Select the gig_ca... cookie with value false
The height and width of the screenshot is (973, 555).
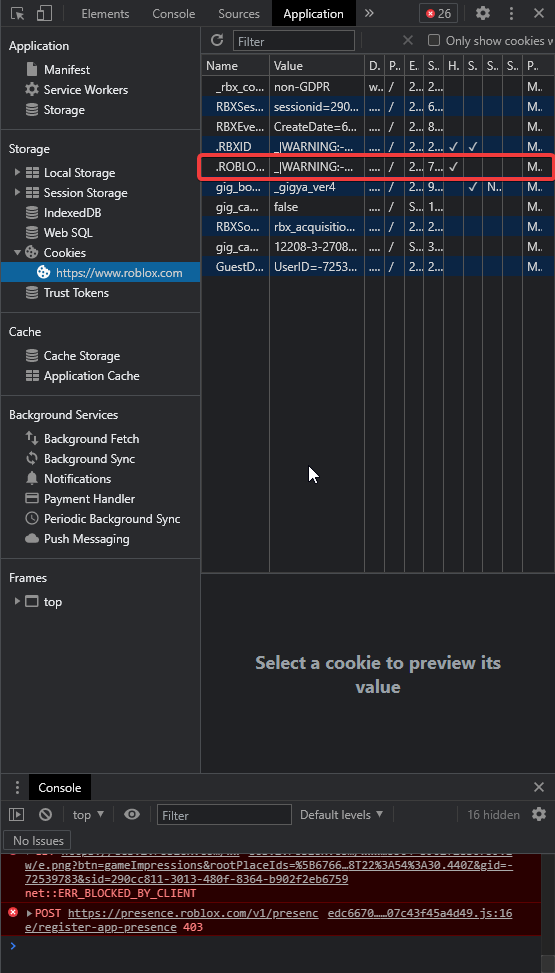377,207
